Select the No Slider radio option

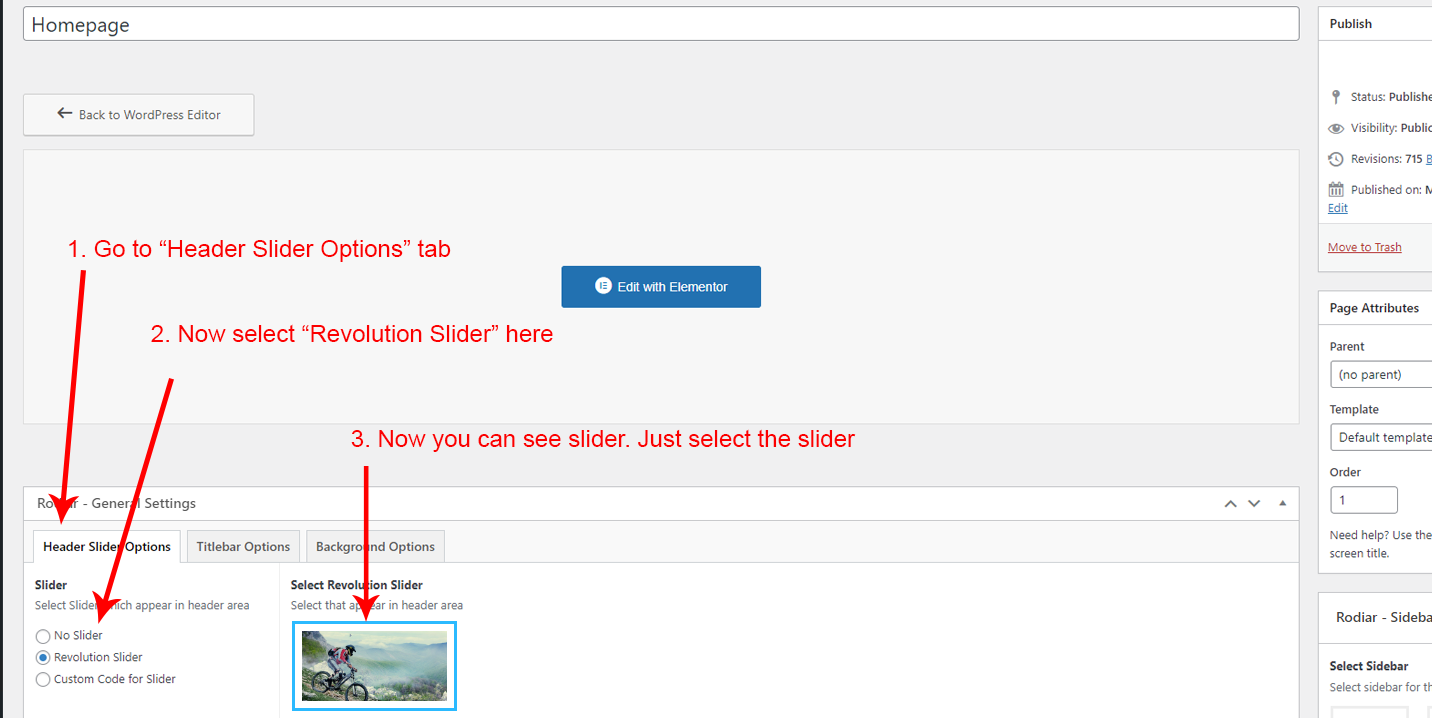click(43, 636)
